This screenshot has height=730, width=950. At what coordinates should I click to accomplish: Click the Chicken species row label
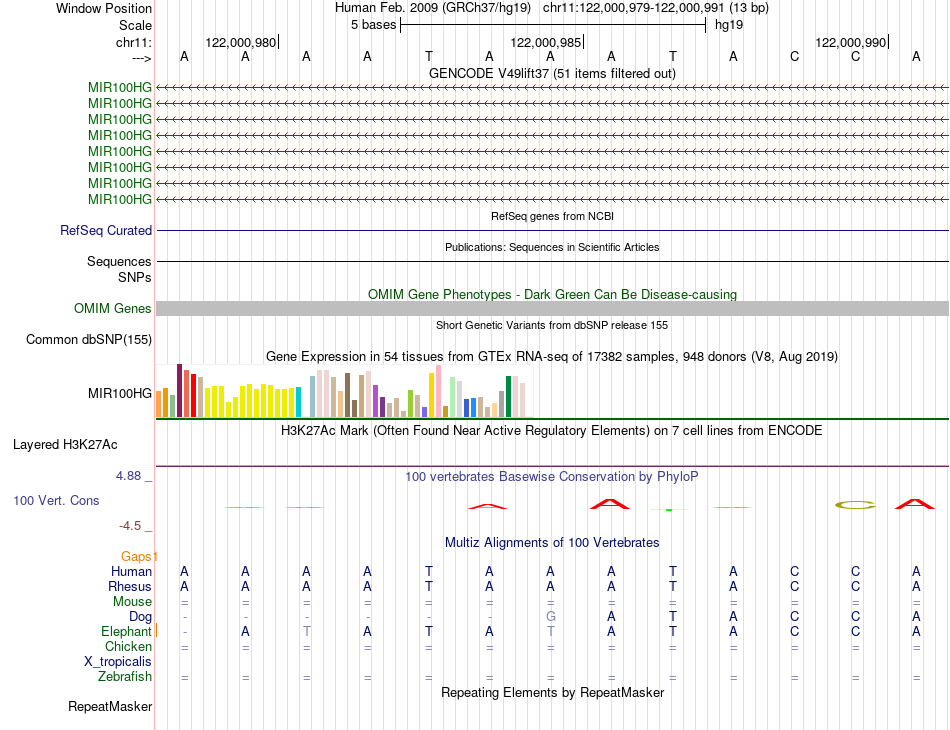[x=128, y=647]
